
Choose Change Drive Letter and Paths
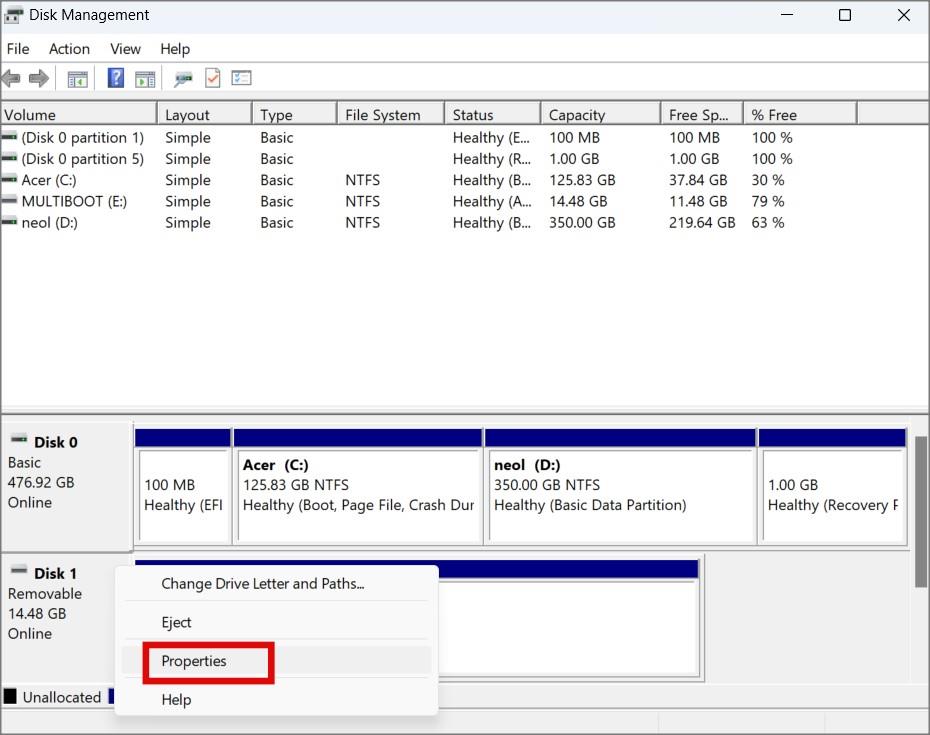276,584
